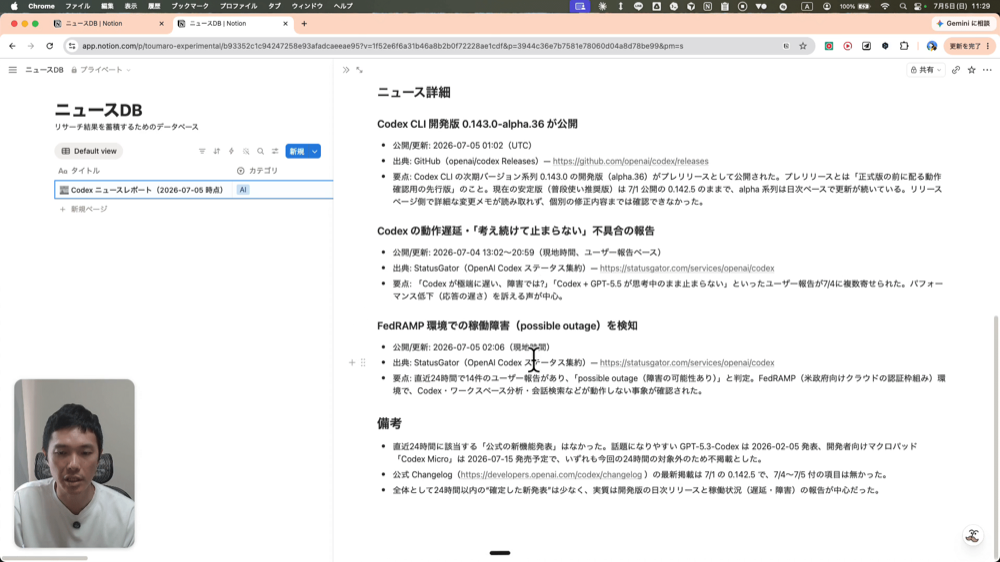The image size is (1000, 562).
Task: Open Chrome three-dot menu
Action: point(988,46)
